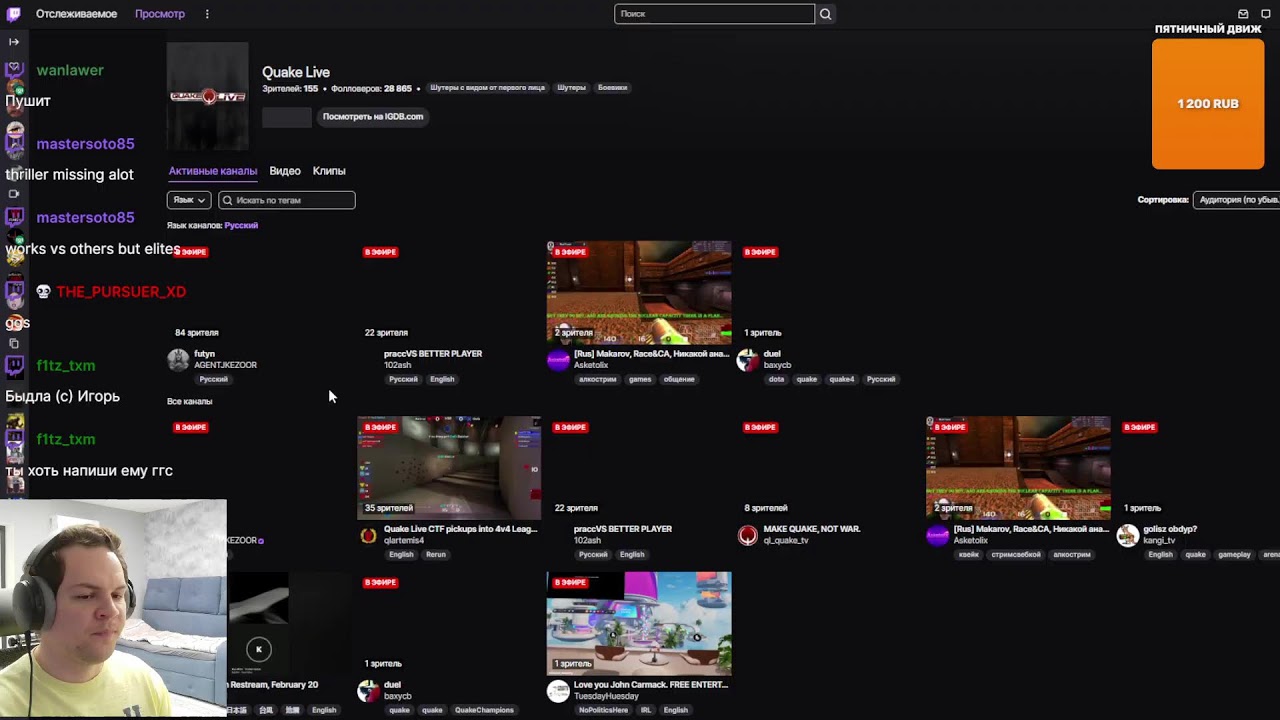This screenshot has height=720, width=1280.
Task: Open the Quake Live CTF pickups stream thumbnail
Action: [449, 468]
